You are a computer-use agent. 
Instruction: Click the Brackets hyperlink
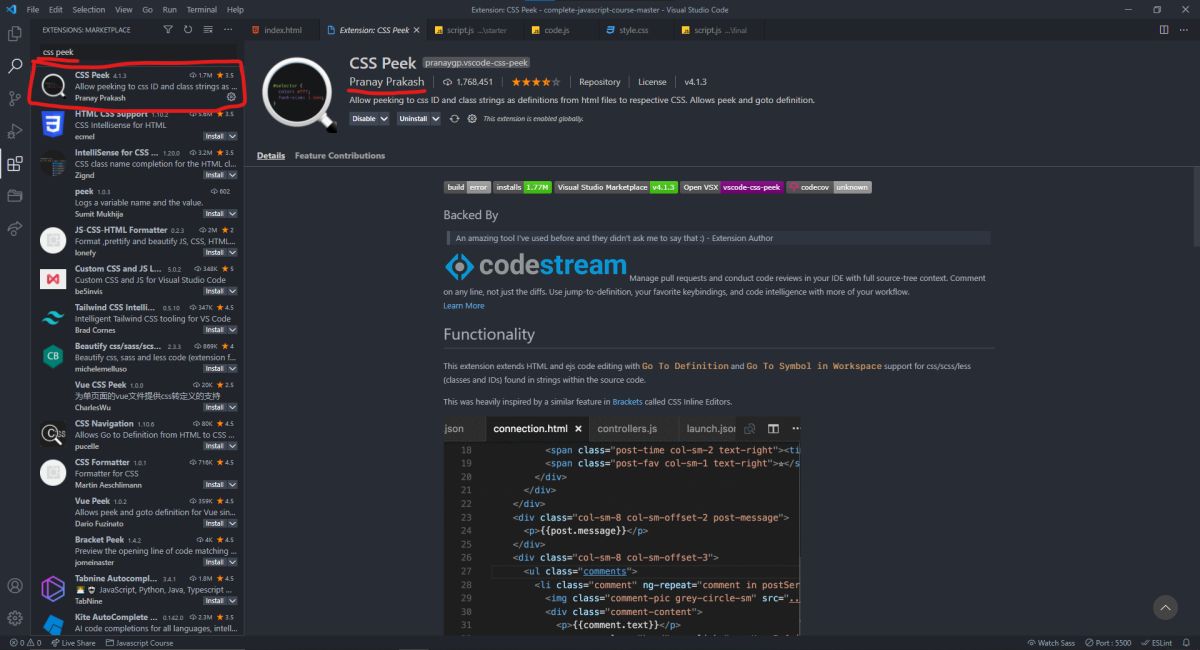(628, 402)
